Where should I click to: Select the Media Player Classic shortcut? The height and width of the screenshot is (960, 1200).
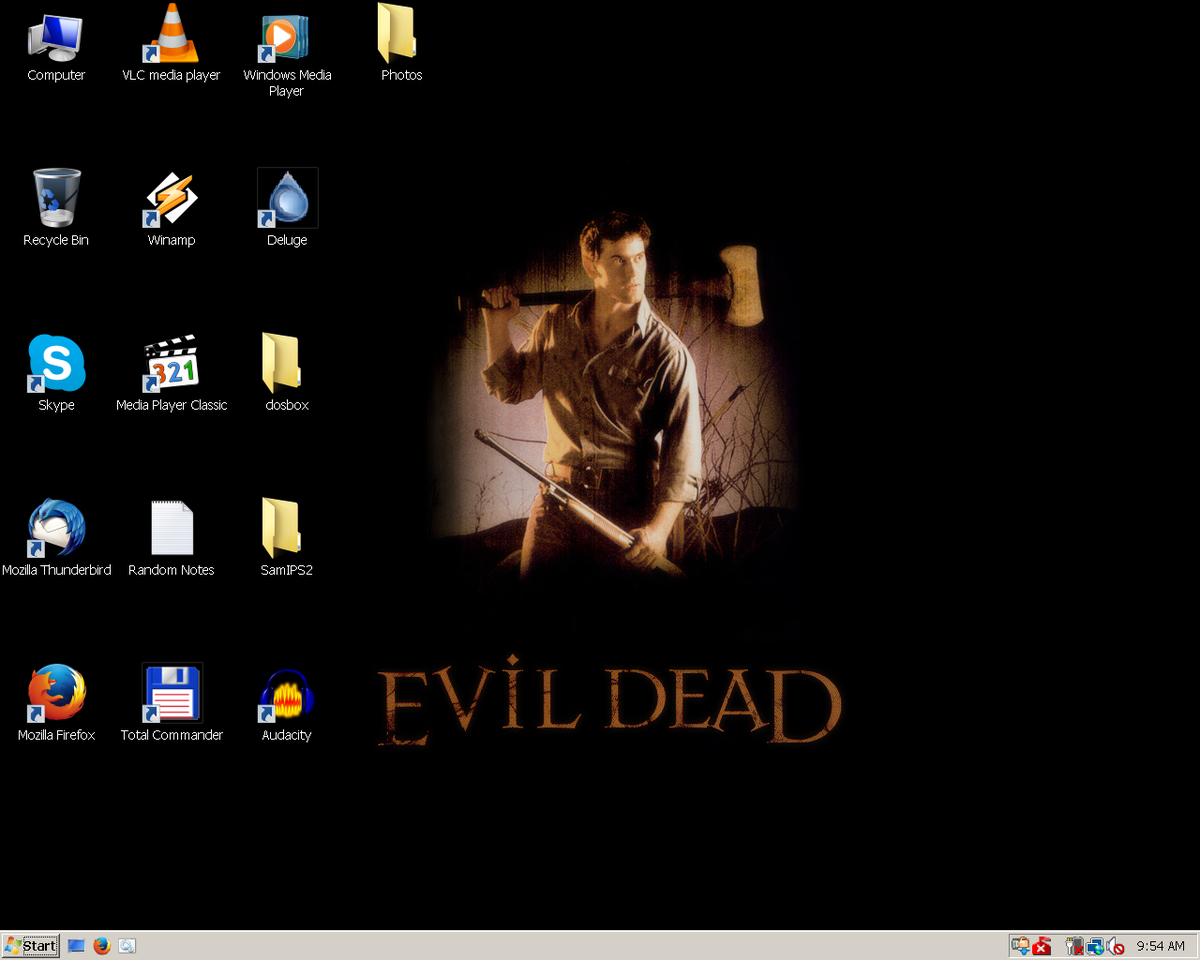[x=171, y=373]
